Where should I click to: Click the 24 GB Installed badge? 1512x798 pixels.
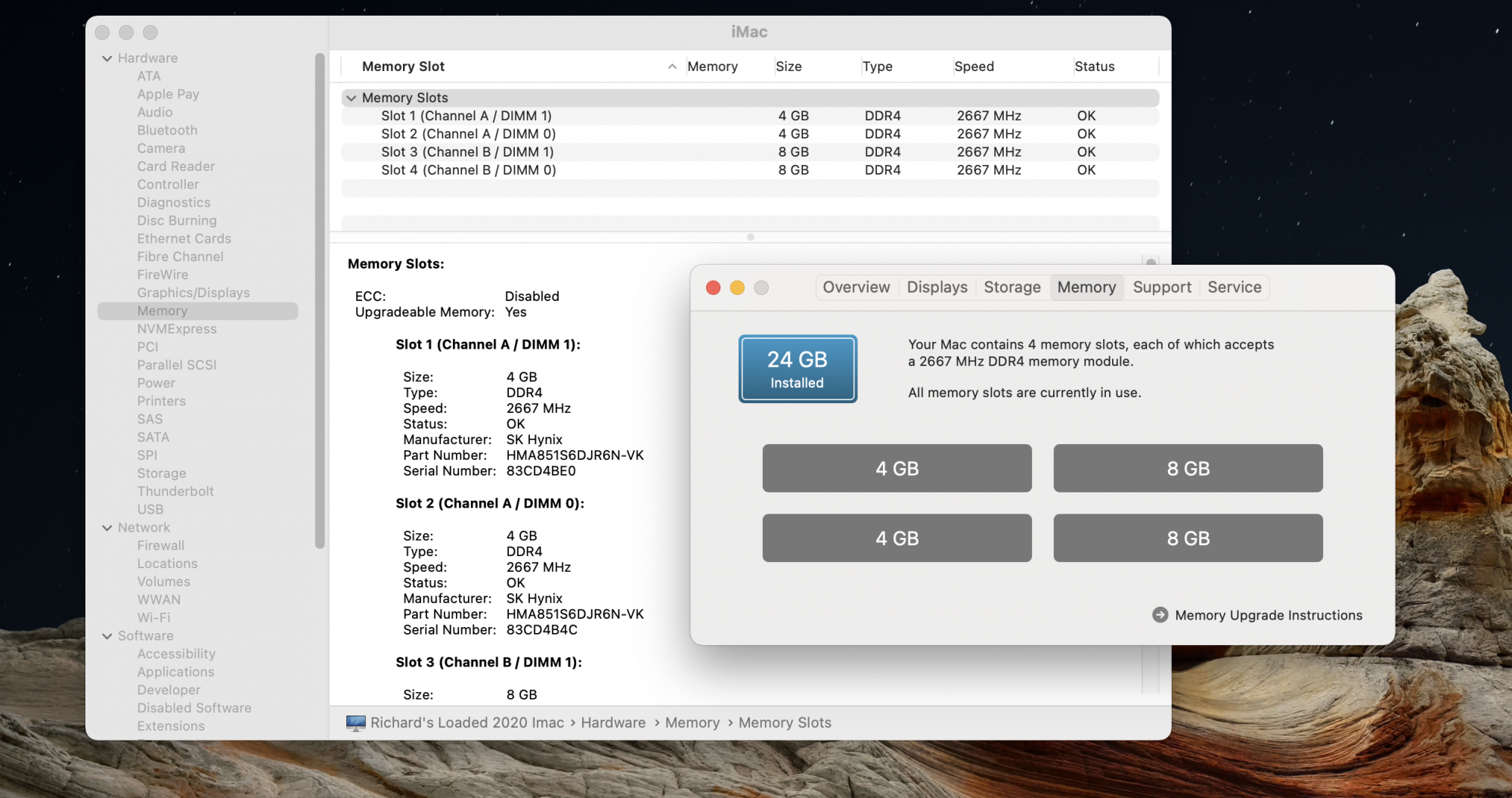(x=798, y=369)
